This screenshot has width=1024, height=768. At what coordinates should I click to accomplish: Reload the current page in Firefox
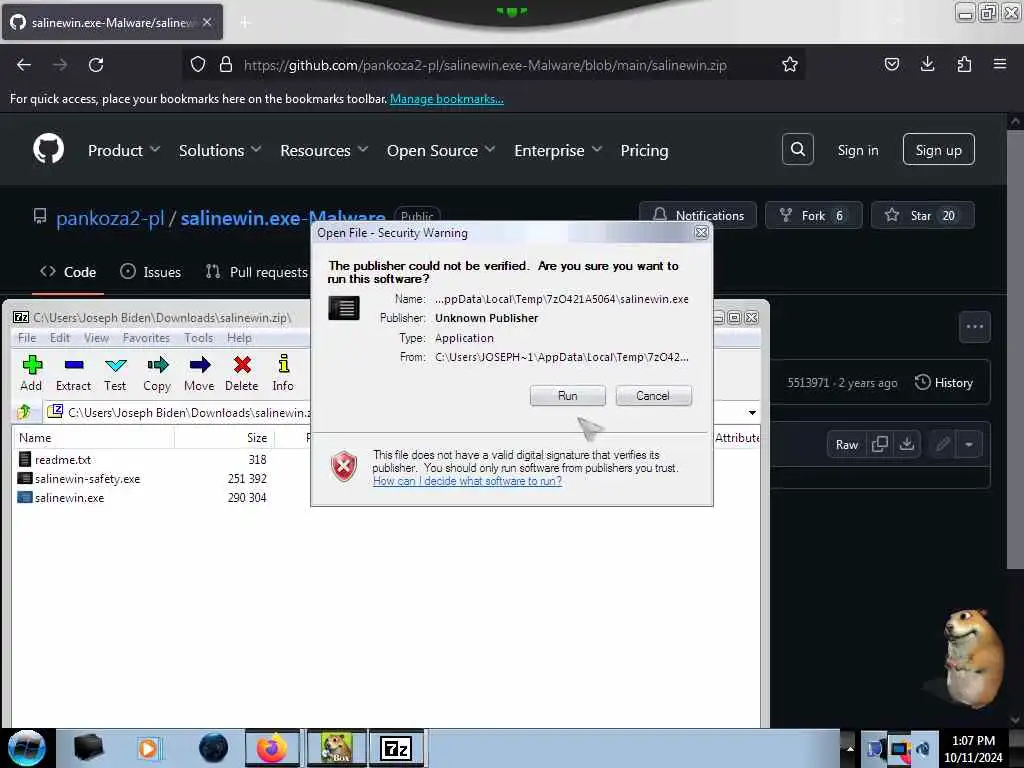(96, 65)
